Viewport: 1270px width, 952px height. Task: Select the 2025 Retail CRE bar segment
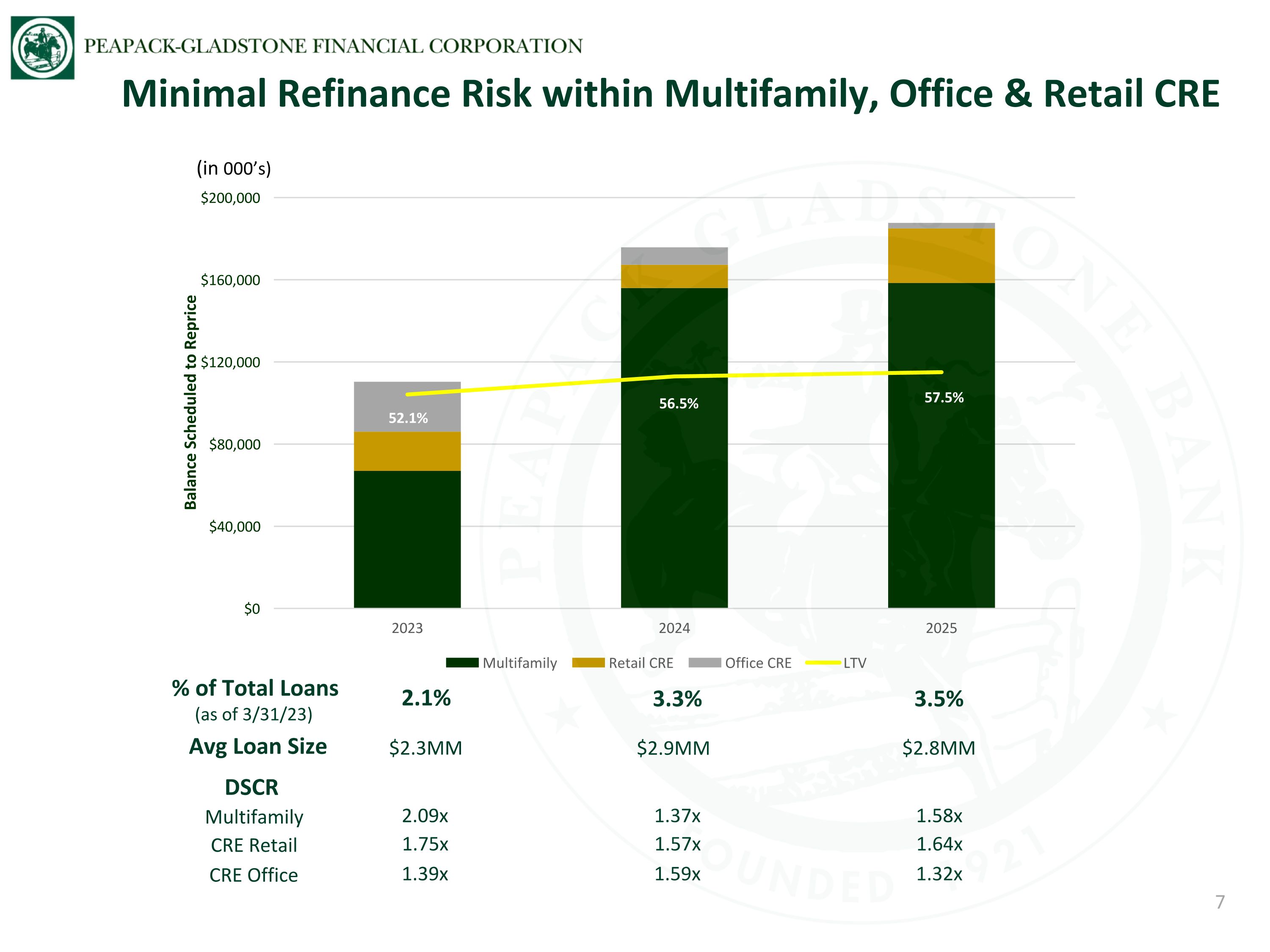click(941, 256)
